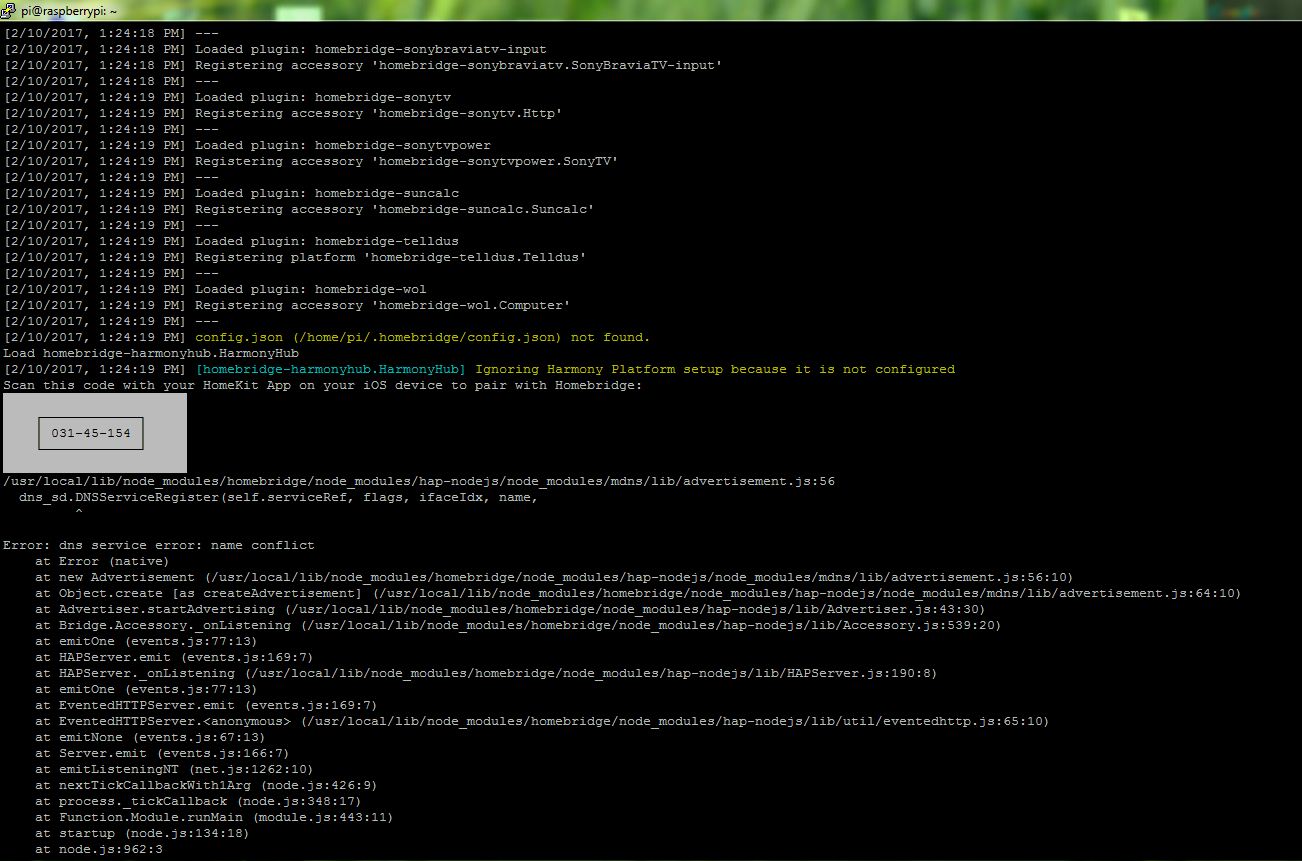Click 'Registering accessory homebridge-sonytv.Http' line

click(x=378, y=113)
